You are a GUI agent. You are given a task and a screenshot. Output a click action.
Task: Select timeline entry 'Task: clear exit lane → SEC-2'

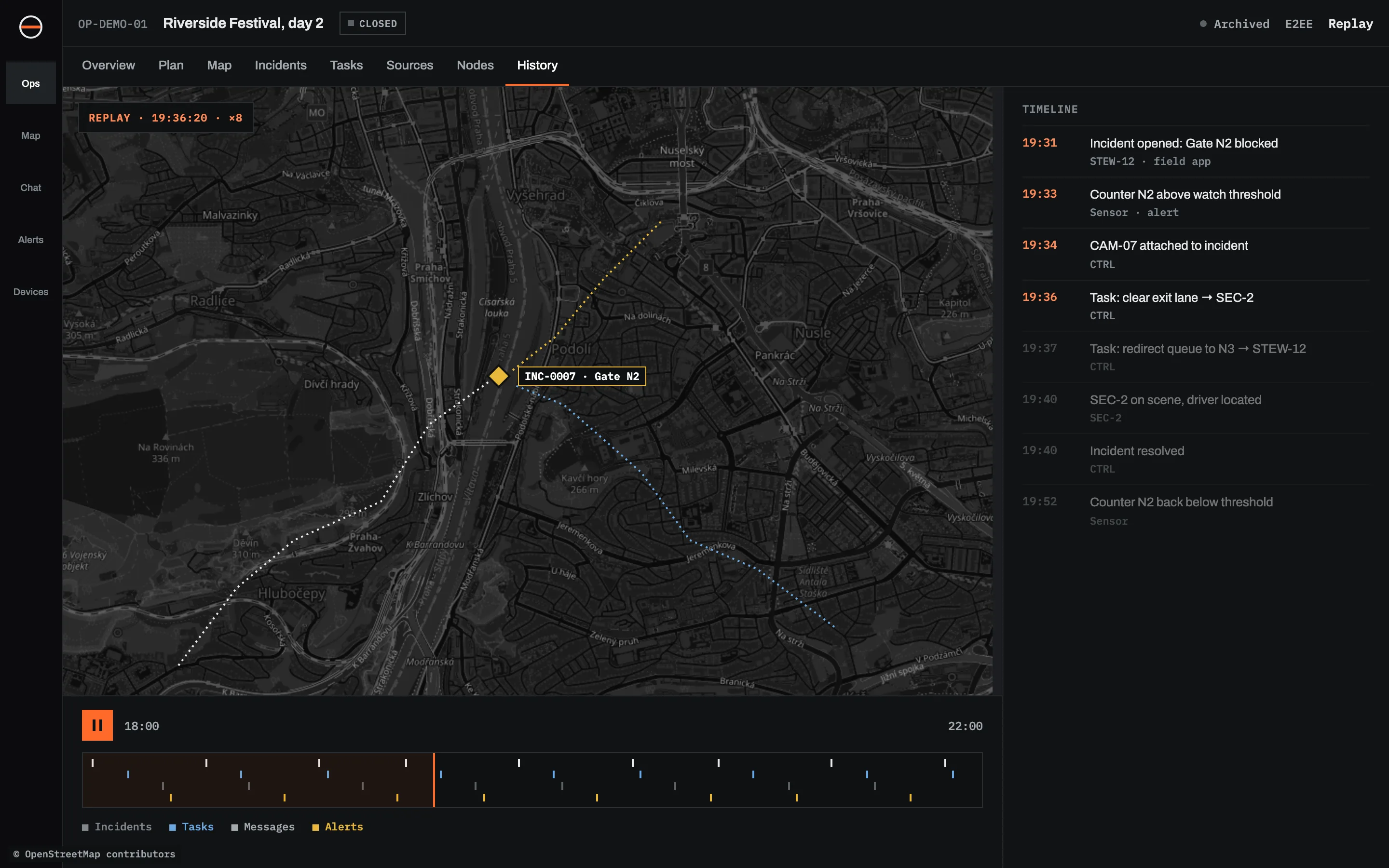click(x=1196, y=306)
